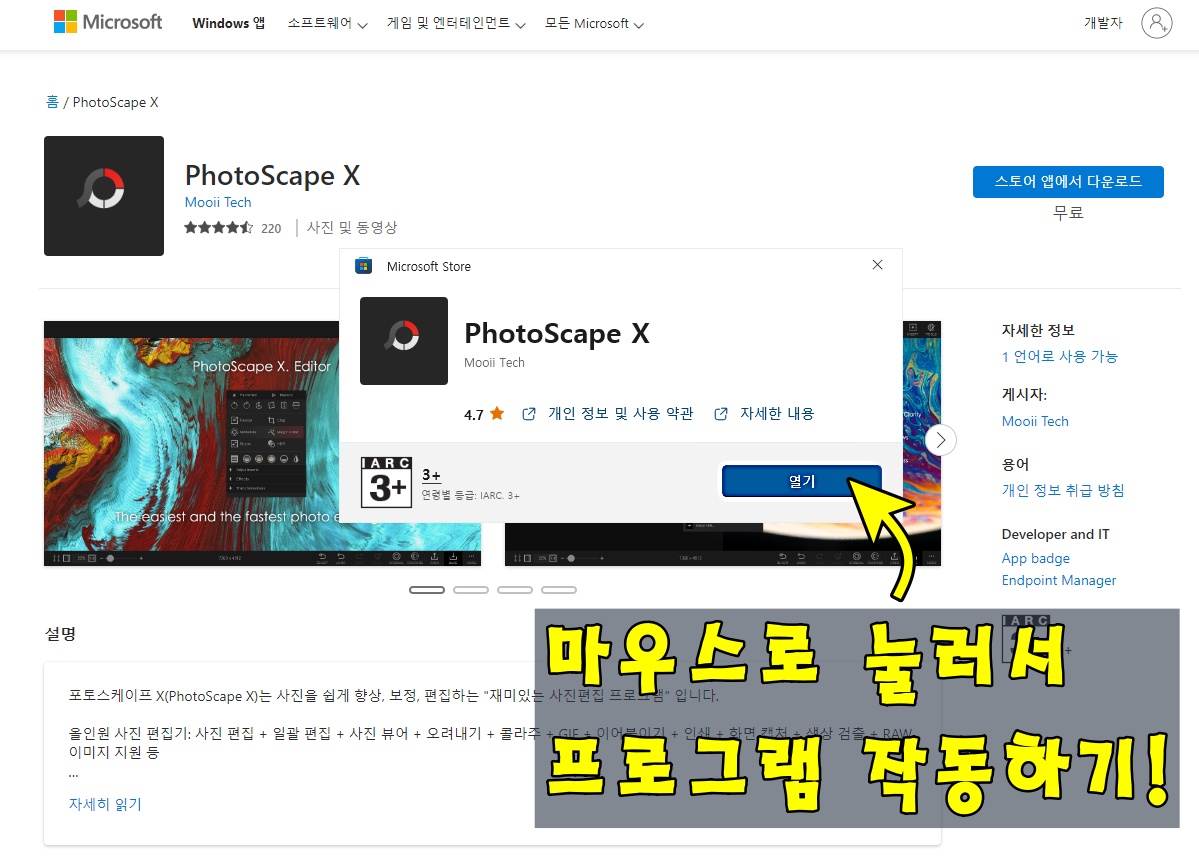Expand the 게임 및 엔터테인먼트 dropdown
The image size is (1199, 857).
[456, 24]
